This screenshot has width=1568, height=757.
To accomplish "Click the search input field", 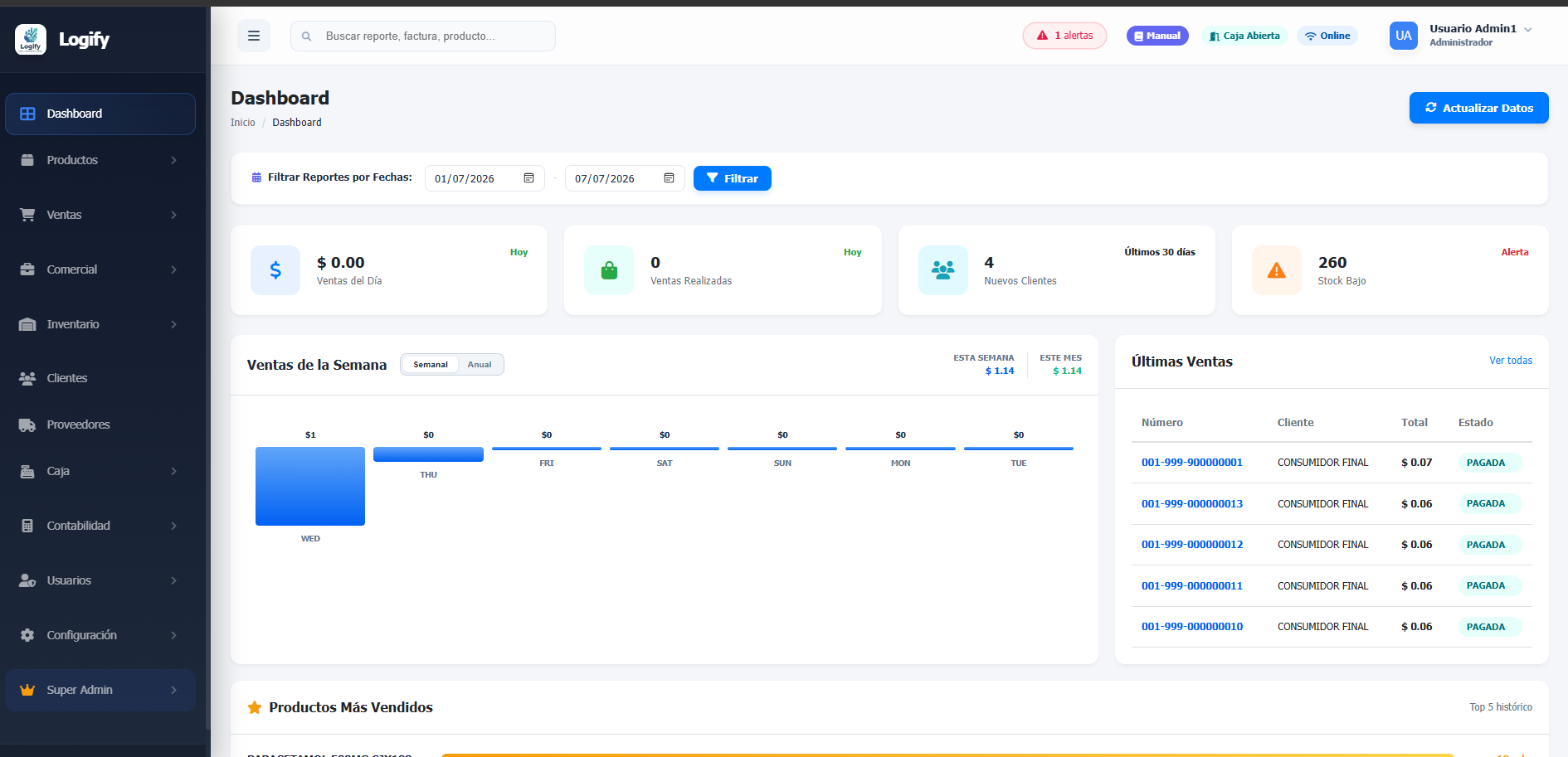I will [x=423, y=36].
